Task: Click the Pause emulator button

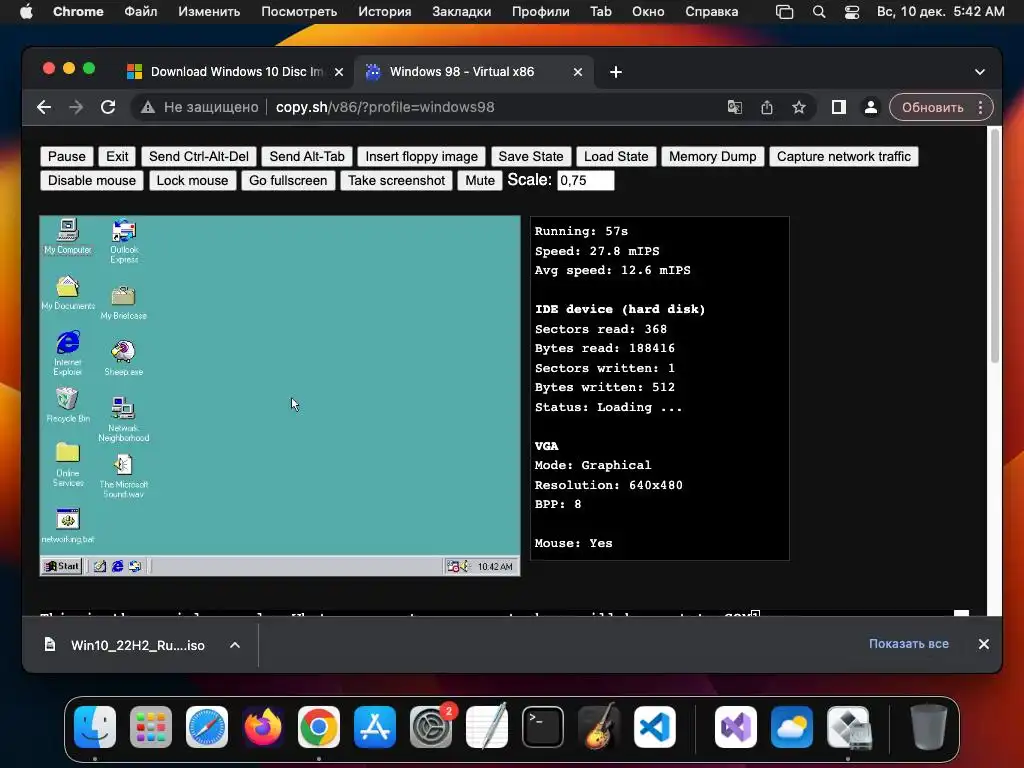Action: 67,156
